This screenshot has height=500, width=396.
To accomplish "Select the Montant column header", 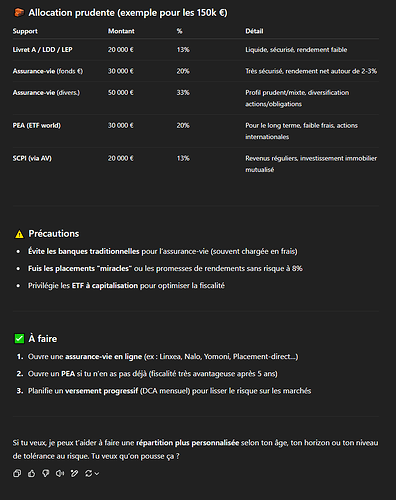I will click(x=121, y=31).
